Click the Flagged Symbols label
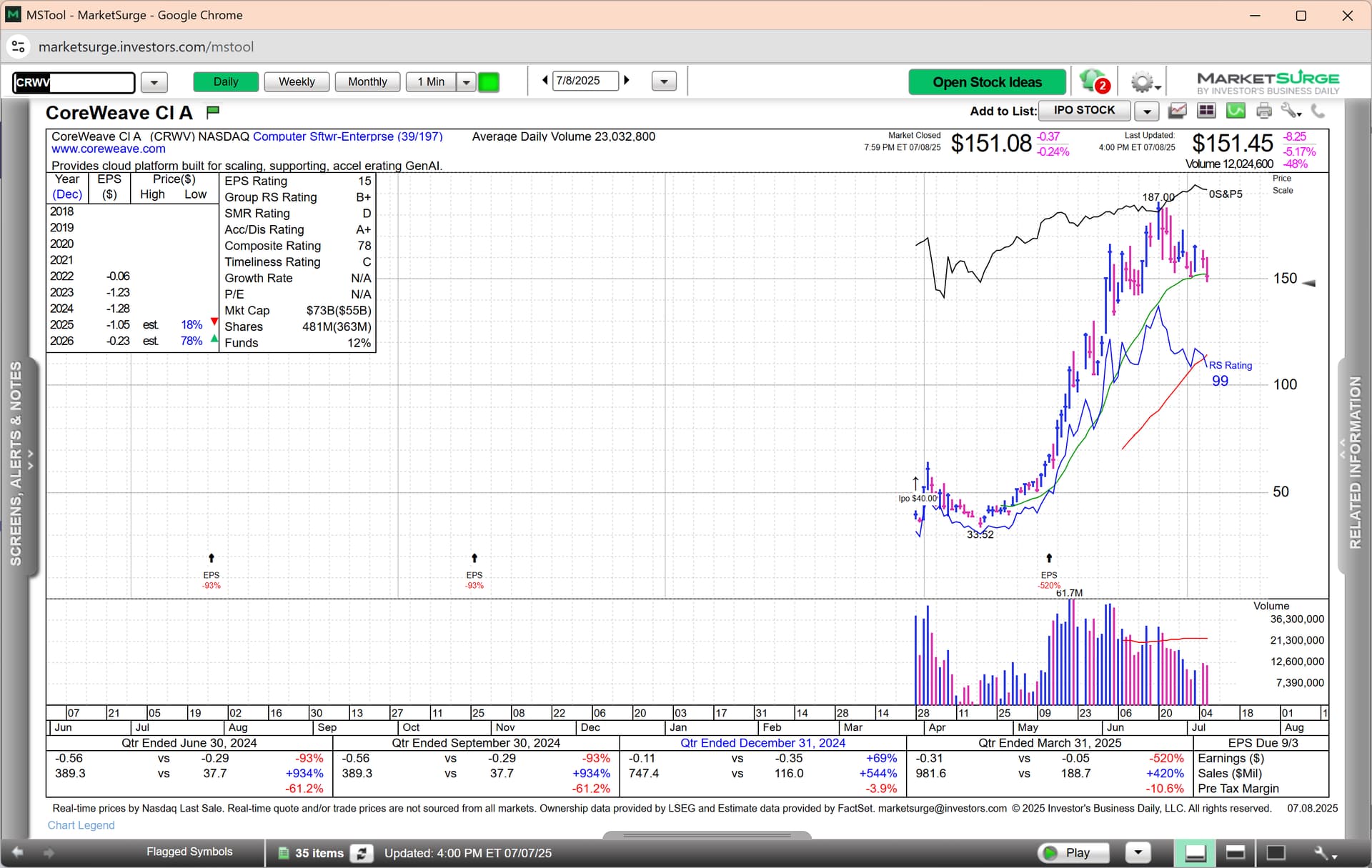 coord(189,852)
